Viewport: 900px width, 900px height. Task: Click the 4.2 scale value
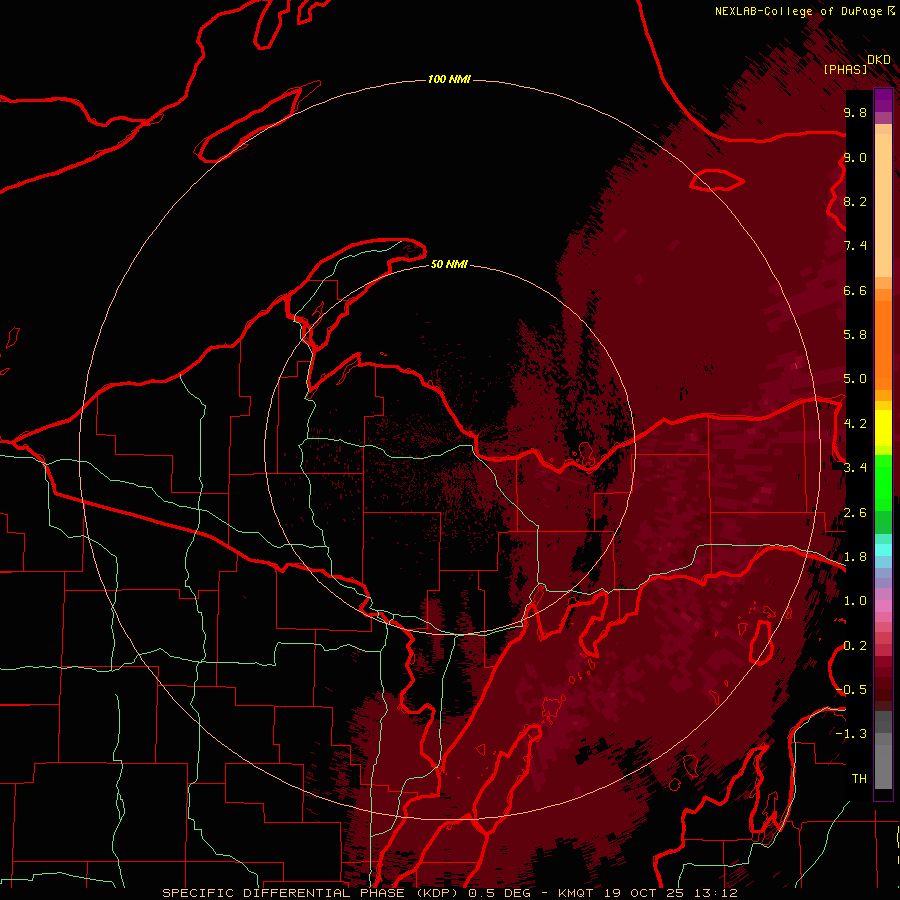[855, 424]
